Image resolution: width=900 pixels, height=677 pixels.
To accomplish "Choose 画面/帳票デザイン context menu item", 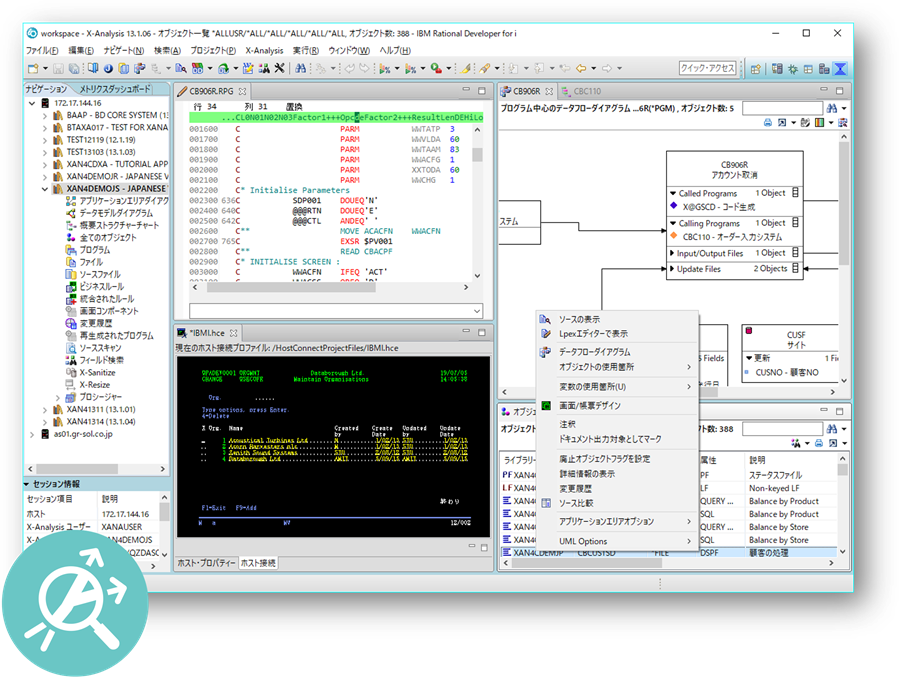I will tap(617, 405).
